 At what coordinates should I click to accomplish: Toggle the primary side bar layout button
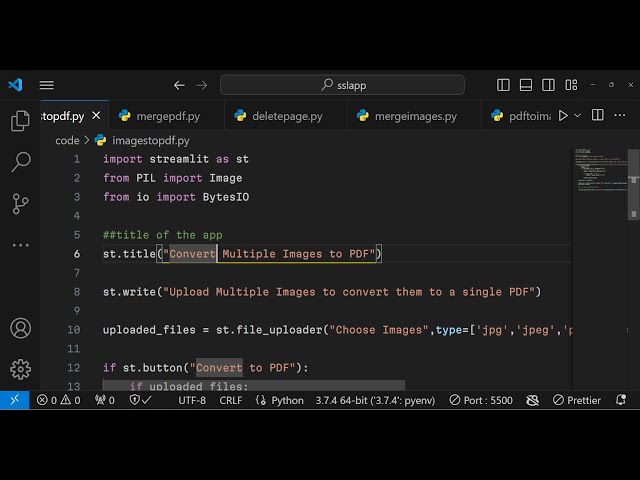pos(504,85)
